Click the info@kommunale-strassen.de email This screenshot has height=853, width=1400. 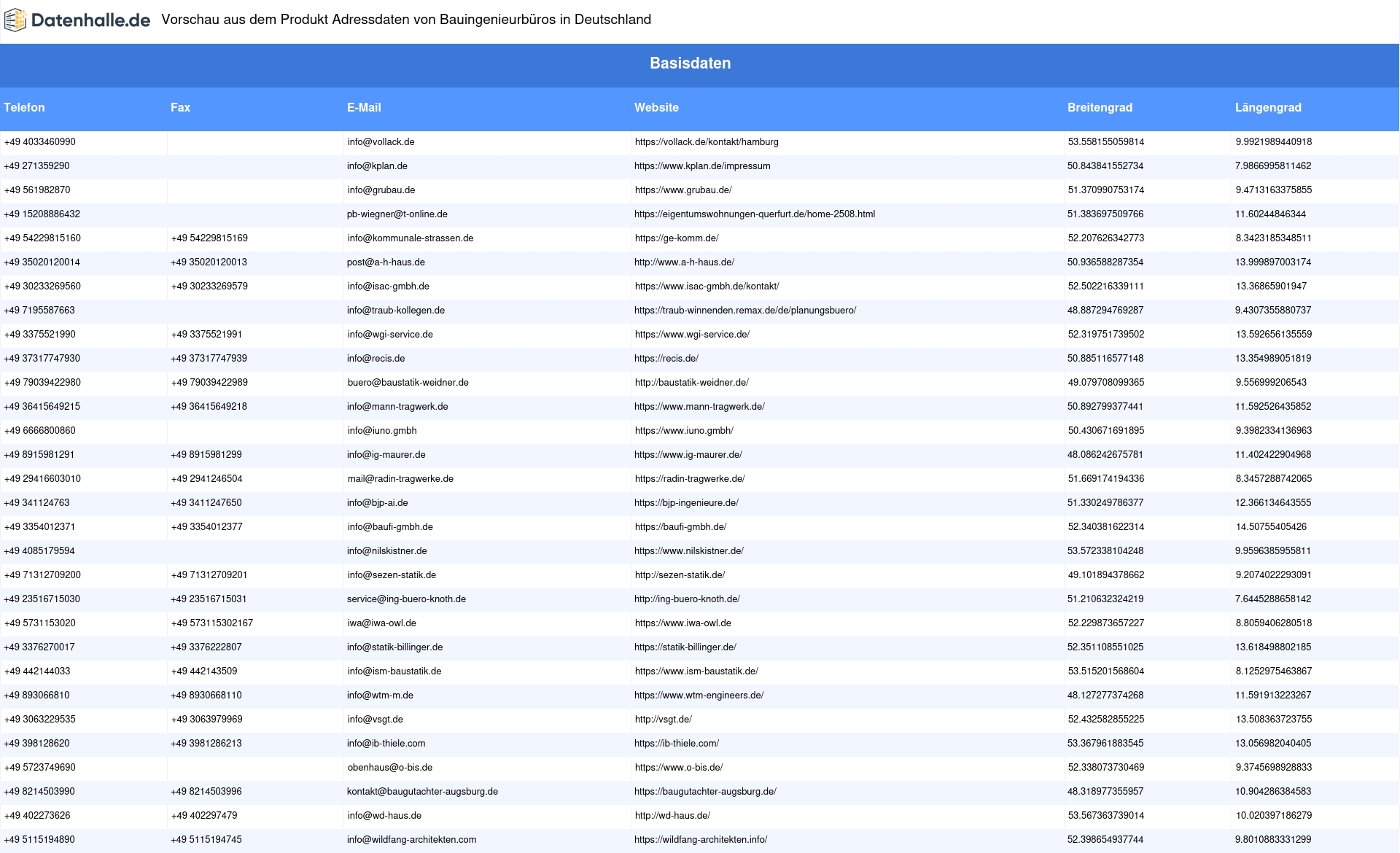click(411, 238)
